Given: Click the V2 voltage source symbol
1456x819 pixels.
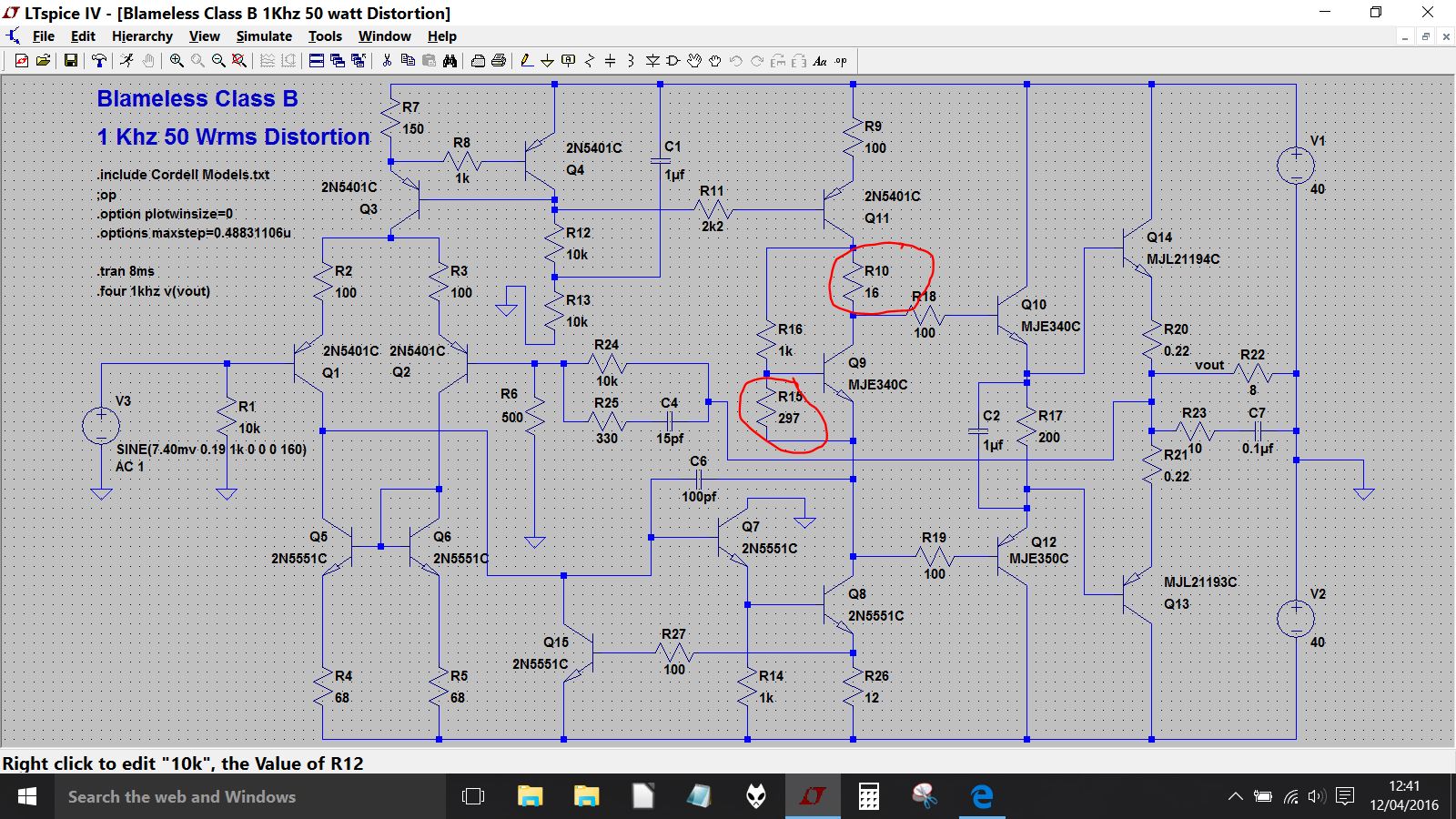Looking at the screenshot, I should pyautogui.click(x=1296, y=619).
